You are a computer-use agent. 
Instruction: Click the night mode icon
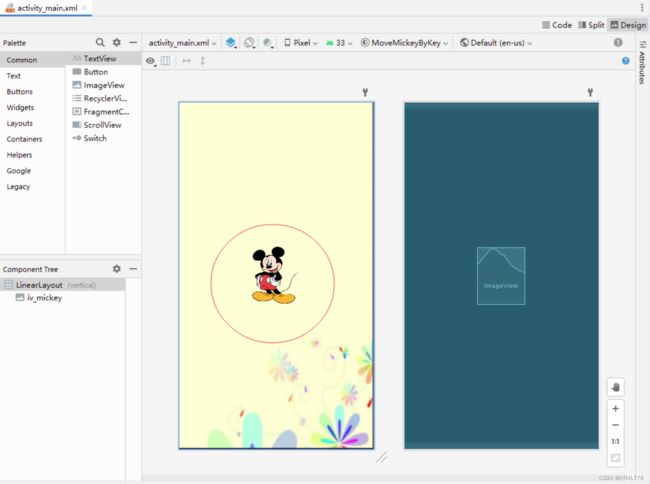coord(268,43)
